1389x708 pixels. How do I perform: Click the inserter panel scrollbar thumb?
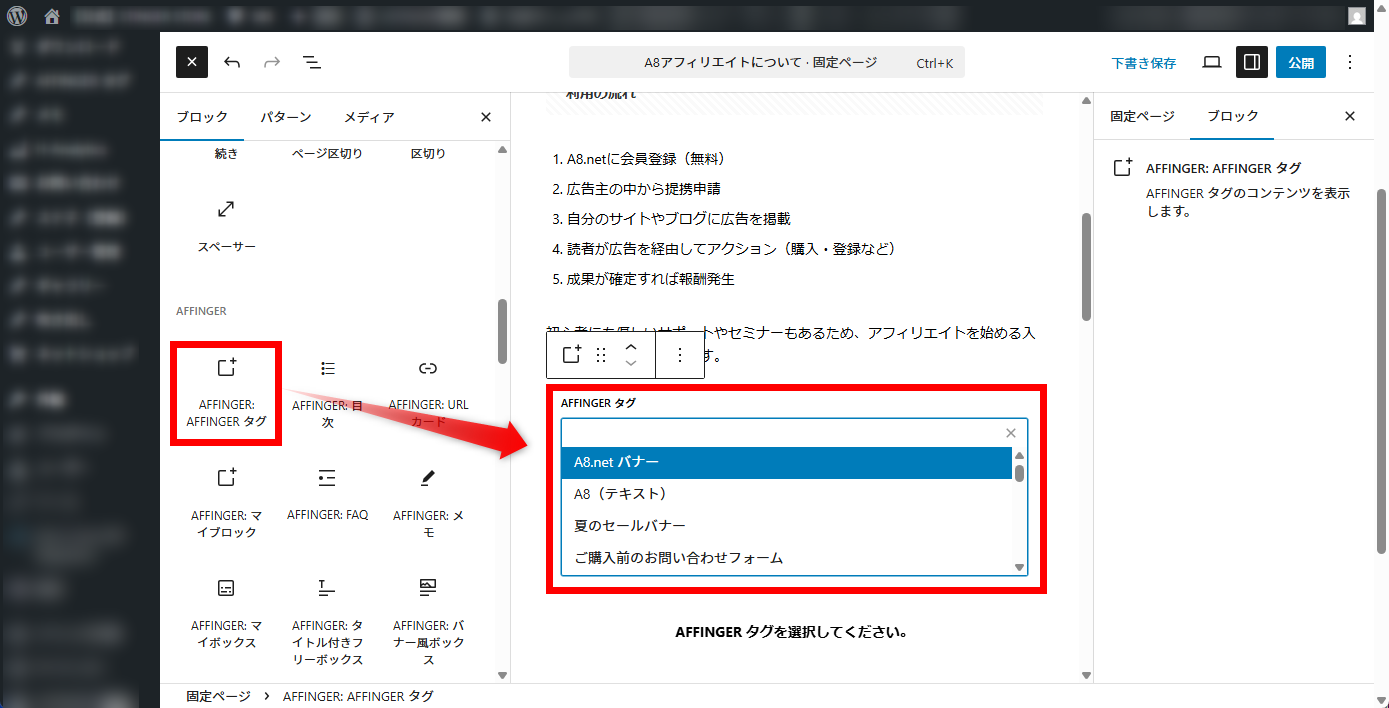[x=502, y=332]
